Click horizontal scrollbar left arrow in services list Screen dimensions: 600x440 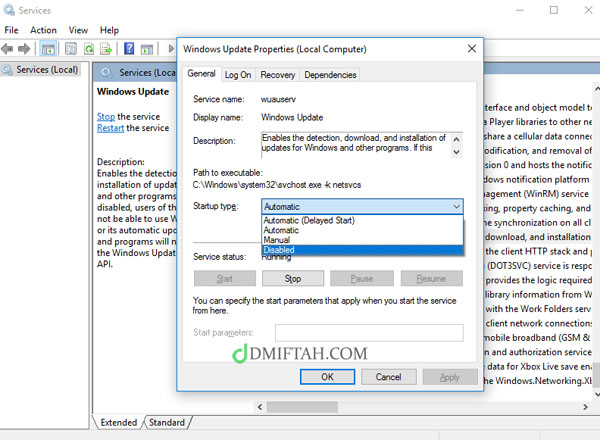coord(260,407)
